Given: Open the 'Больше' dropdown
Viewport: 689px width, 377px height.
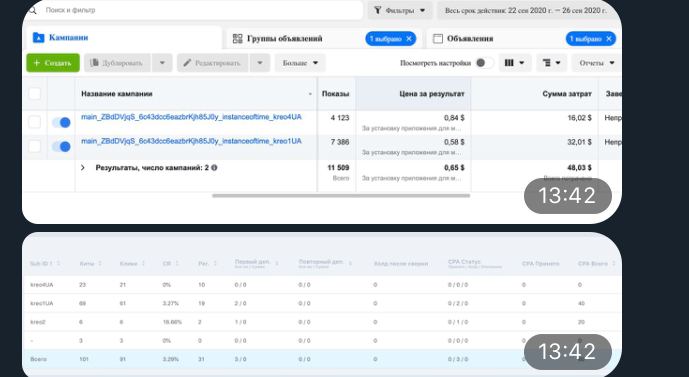Looking at the screenshot, I should [300, 63].
